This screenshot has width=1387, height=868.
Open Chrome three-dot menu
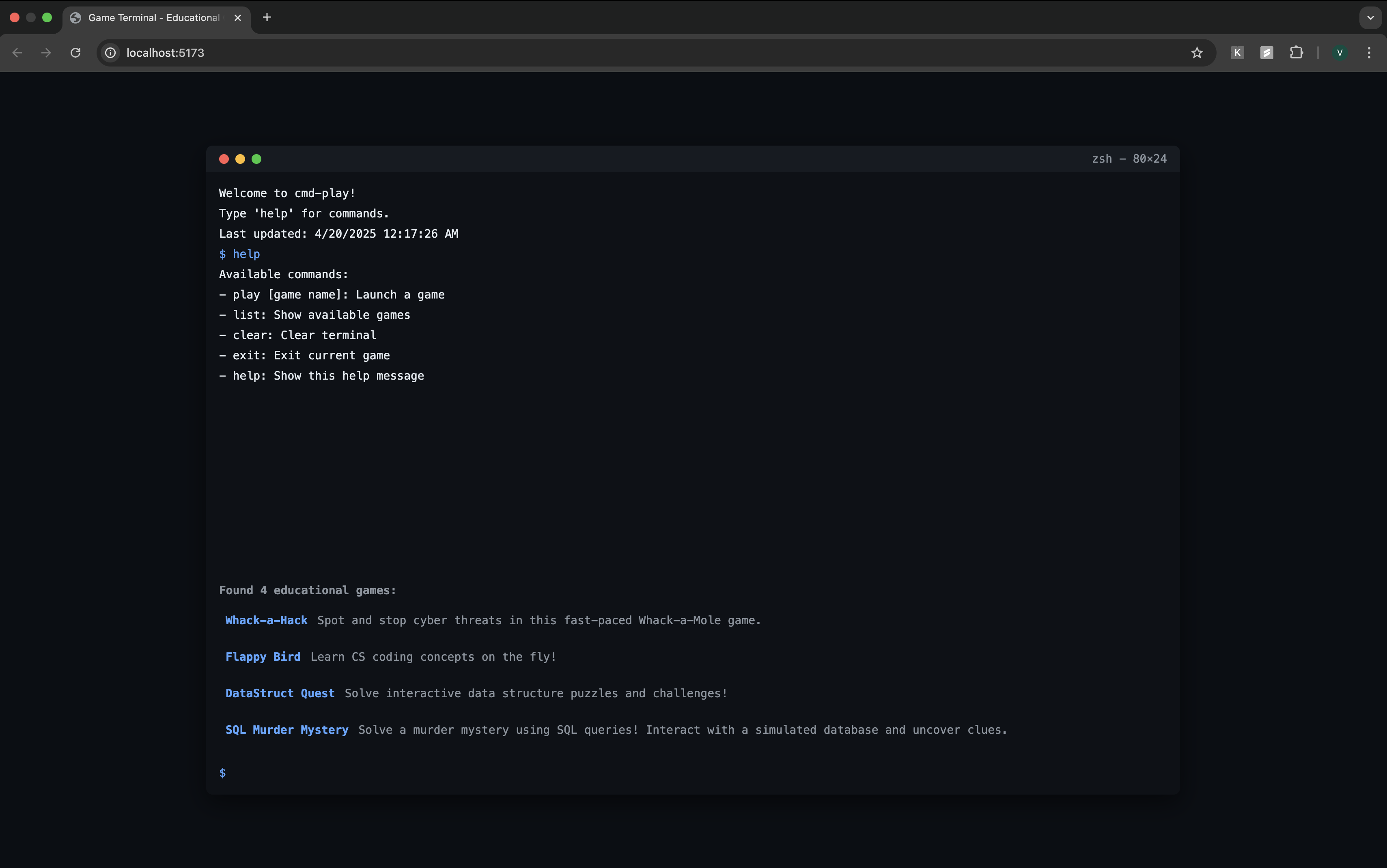coord(1369,53)
